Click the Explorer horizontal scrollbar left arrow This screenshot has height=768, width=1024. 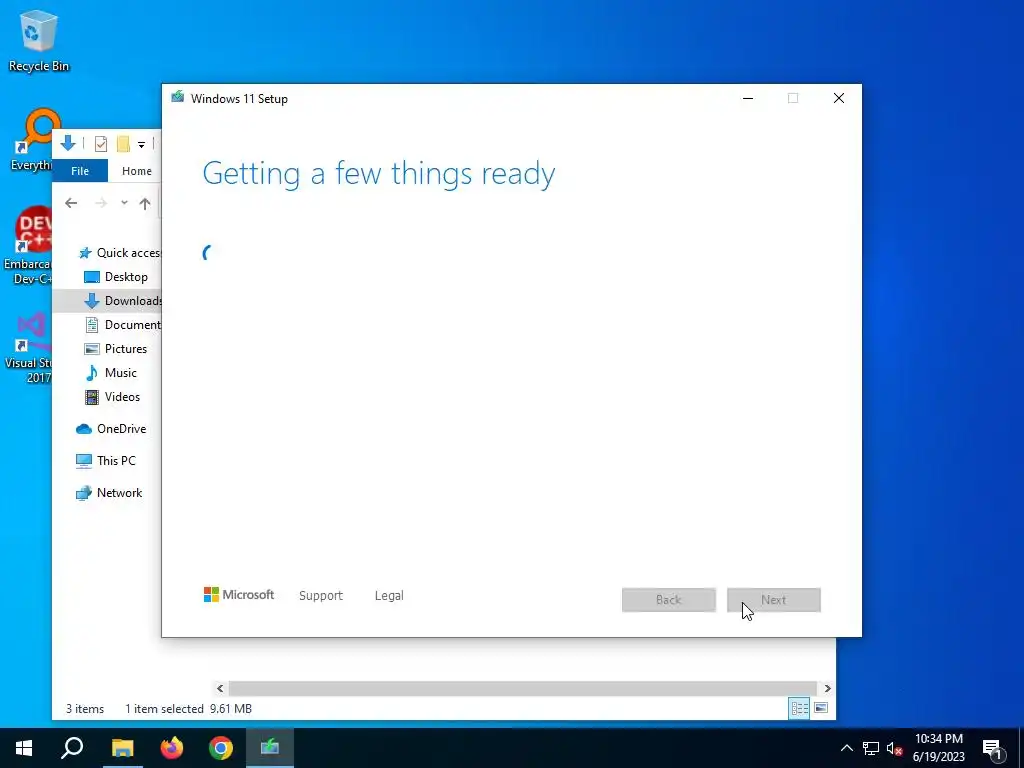[x=220, y=688]
